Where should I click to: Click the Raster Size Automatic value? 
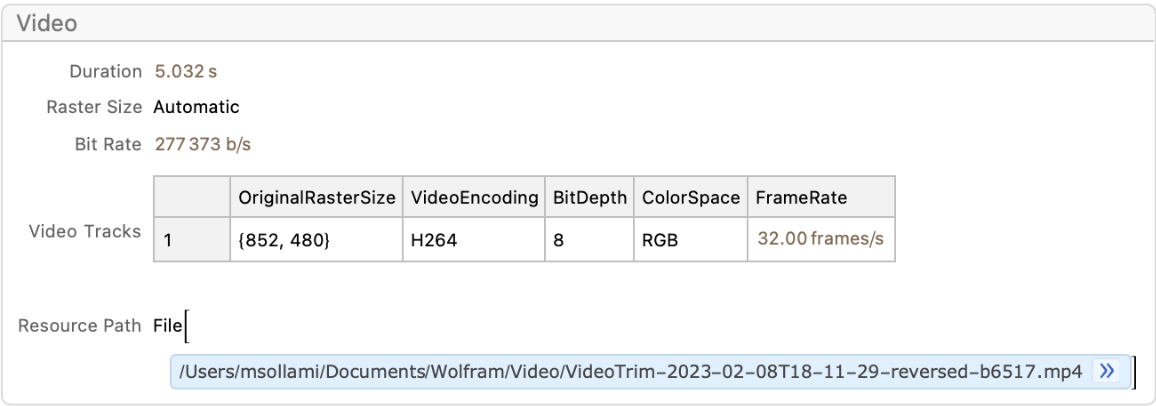click(196, 106)
